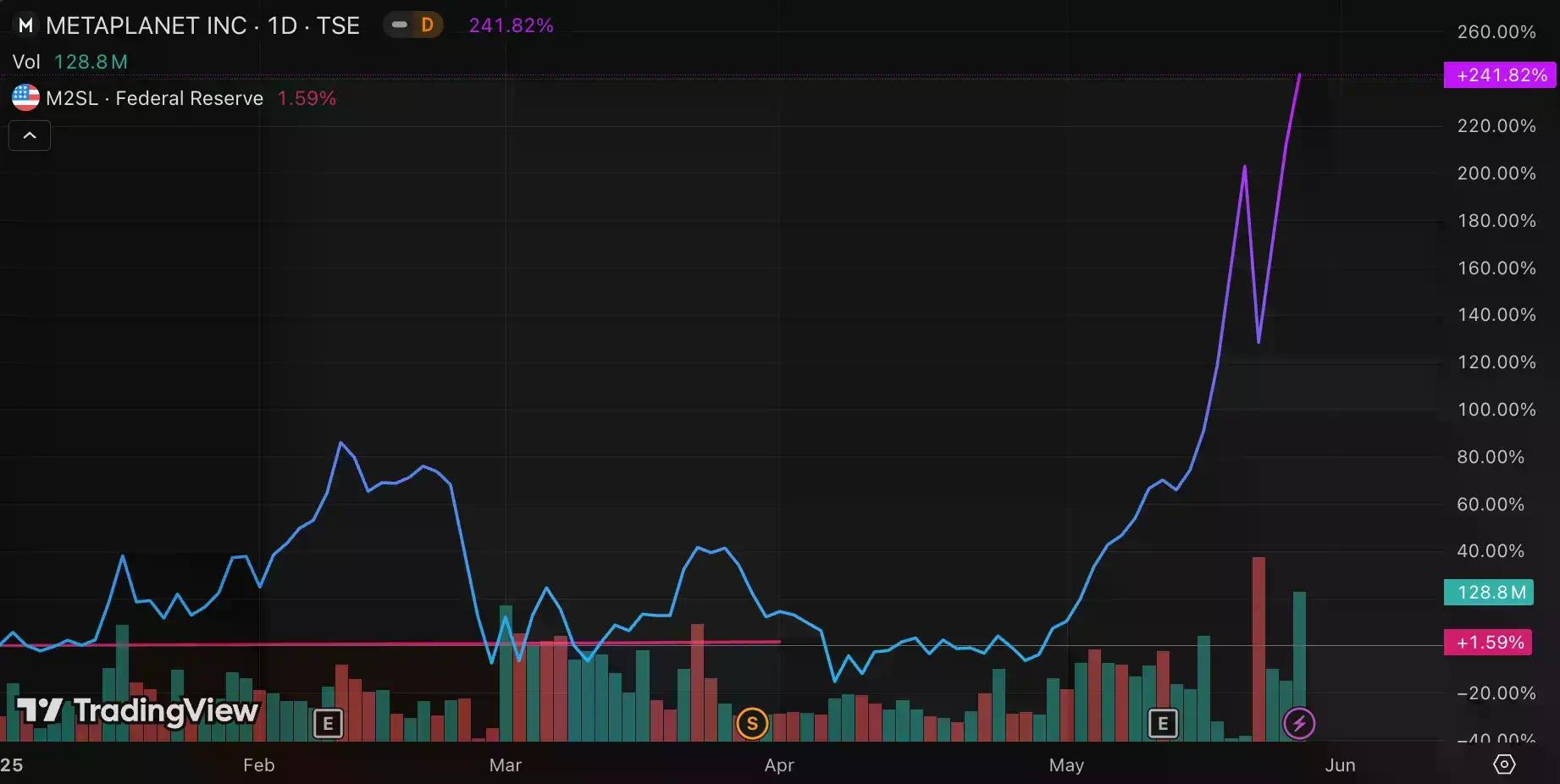This screenshot has width=1560, height=784.
Task: Click the first earnings E marker in February
Action: point(328,724)
